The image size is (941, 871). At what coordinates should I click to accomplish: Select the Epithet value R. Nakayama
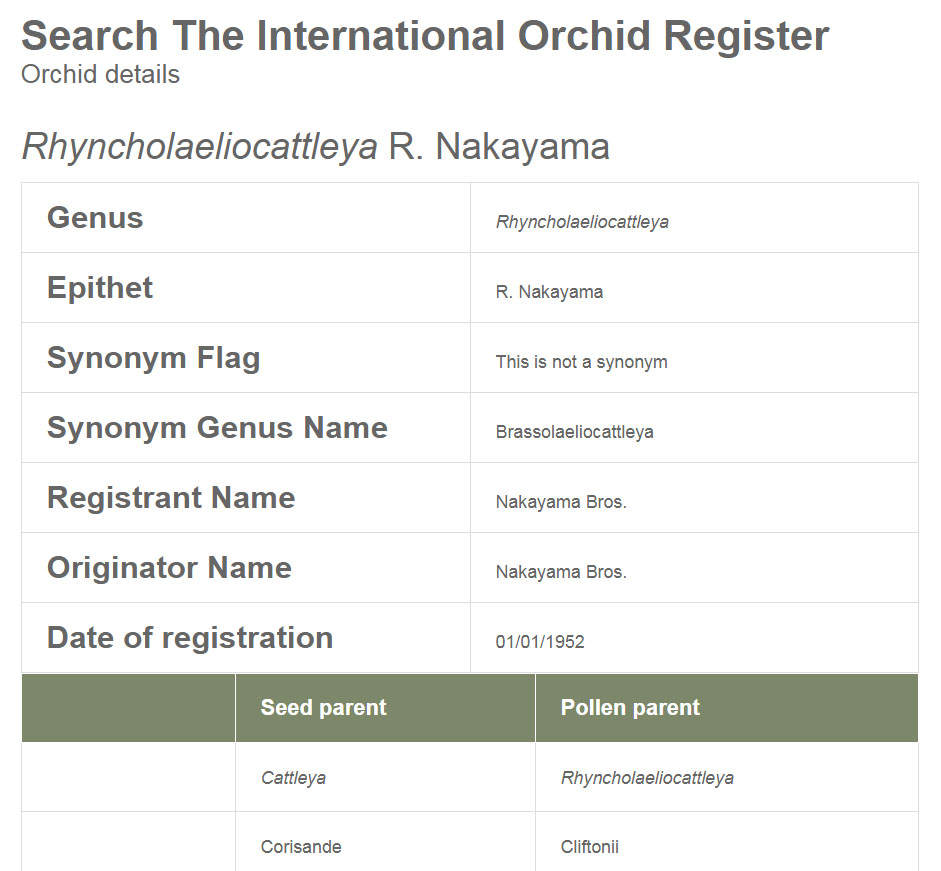(549, 292)
